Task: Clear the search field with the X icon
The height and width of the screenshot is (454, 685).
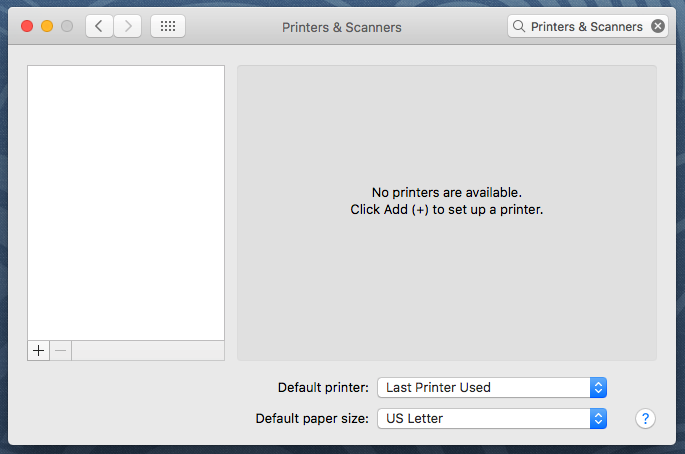Action: tap(658, 27)
